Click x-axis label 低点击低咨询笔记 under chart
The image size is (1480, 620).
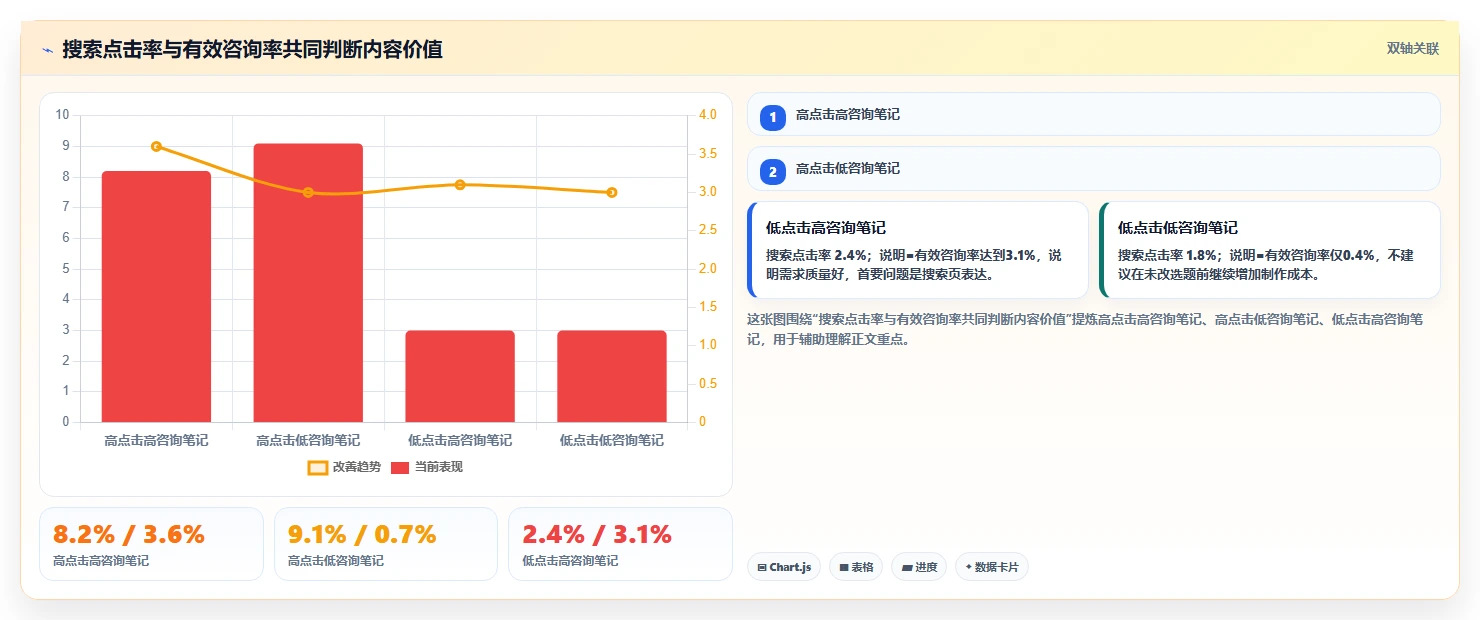tap(612, 440)
